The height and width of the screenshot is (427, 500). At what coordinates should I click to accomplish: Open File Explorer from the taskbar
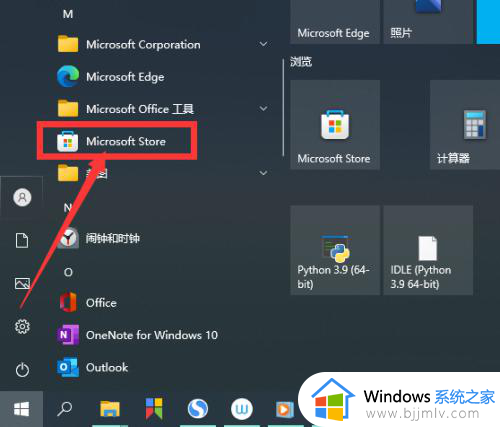110,409
